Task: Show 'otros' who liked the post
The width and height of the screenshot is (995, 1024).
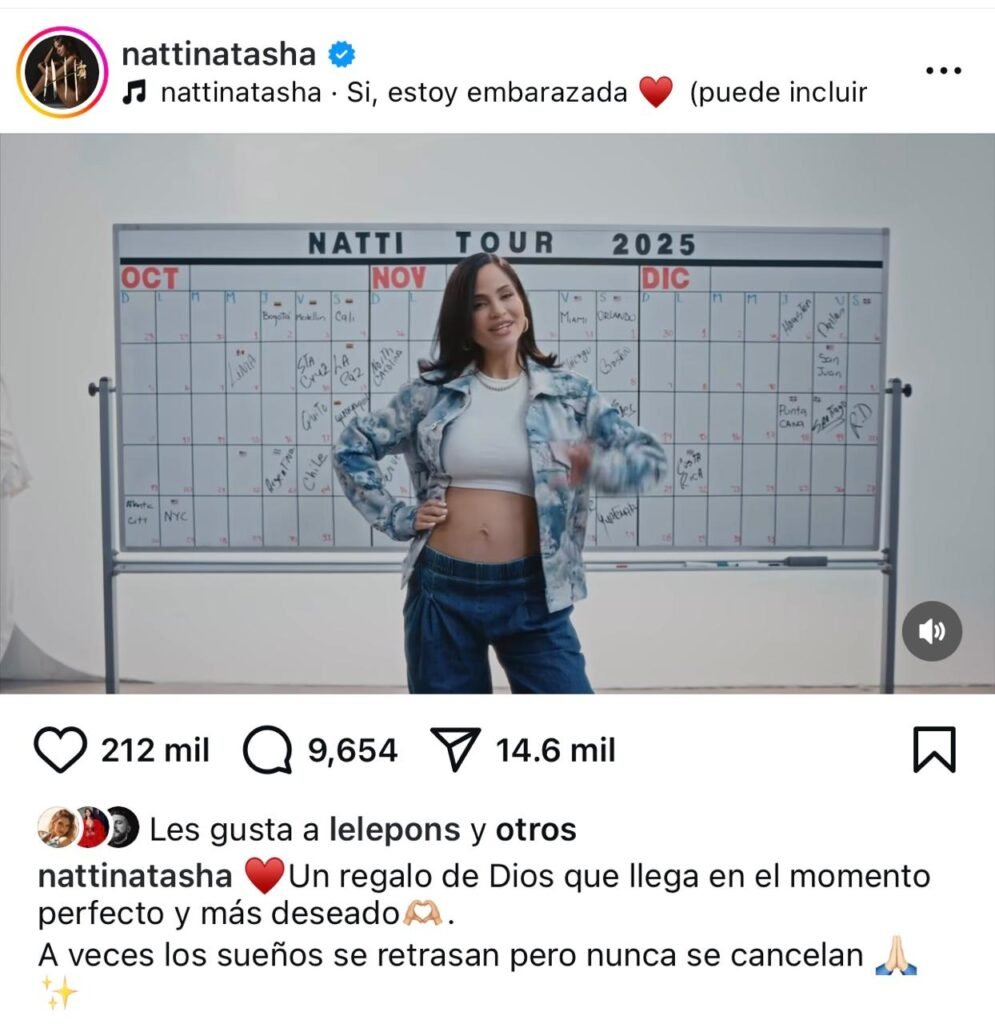Action: coord(536,830)
